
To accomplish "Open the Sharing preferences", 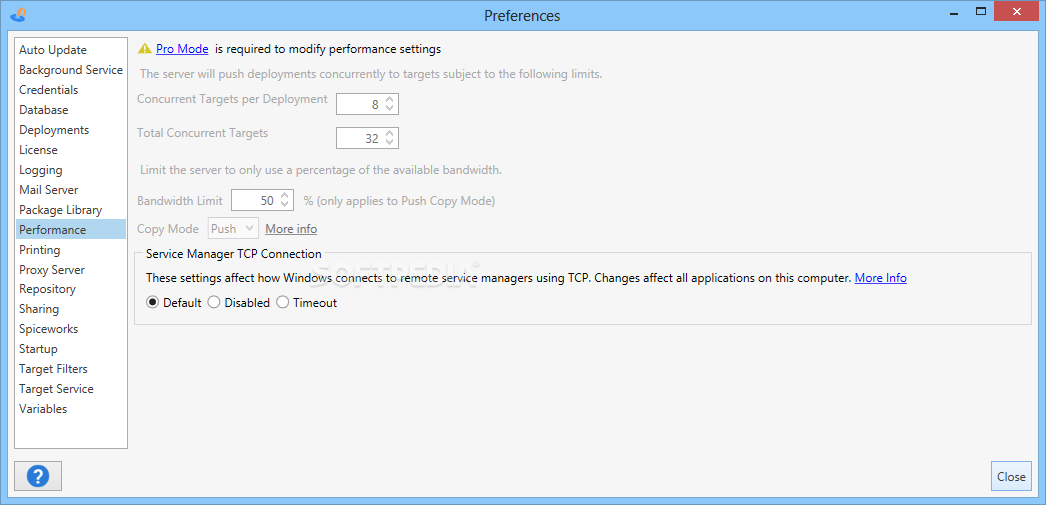I will tap(71, 309).
